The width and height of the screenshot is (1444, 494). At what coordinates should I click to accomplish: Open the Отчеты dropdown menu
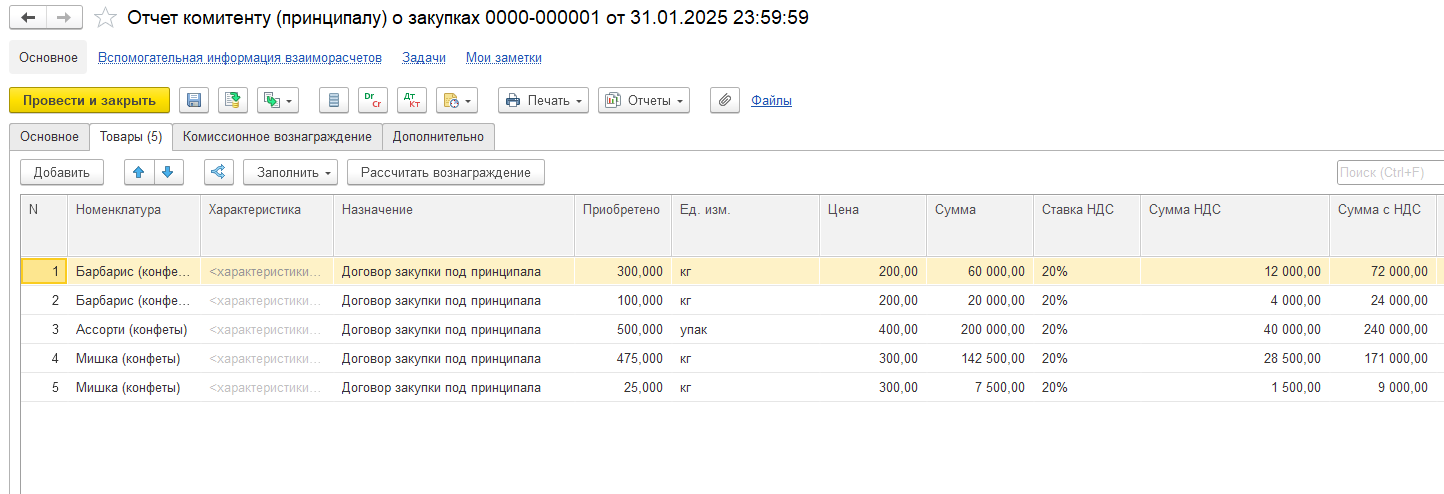tap(643, 100)
